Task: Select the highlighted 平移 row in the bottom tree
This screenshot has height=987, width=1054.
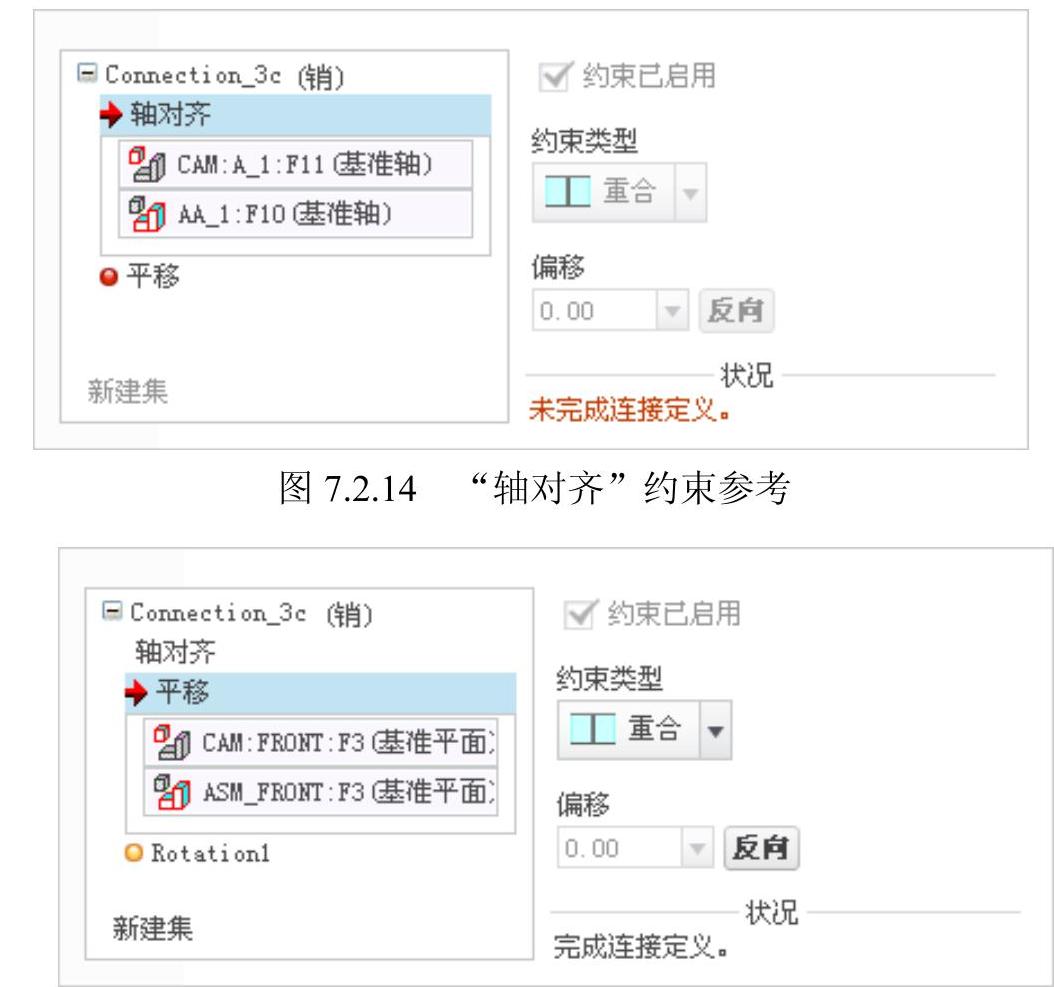Action: pyautogui.click(x=321, y=693)
